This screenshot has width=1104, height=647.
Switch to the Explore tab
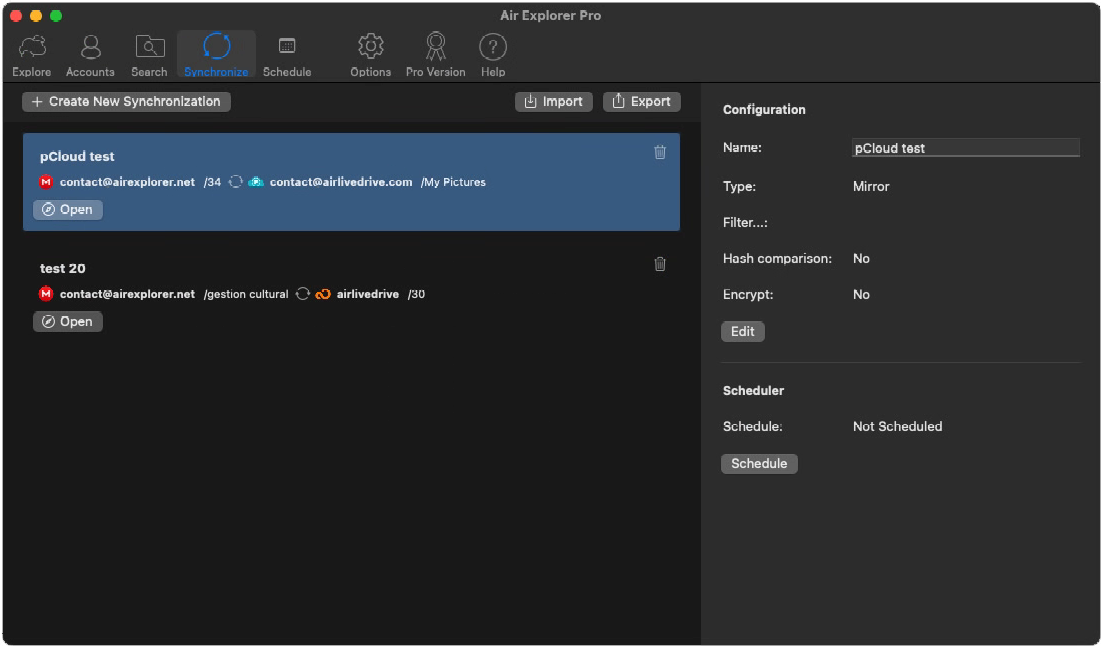pos(31,46)
